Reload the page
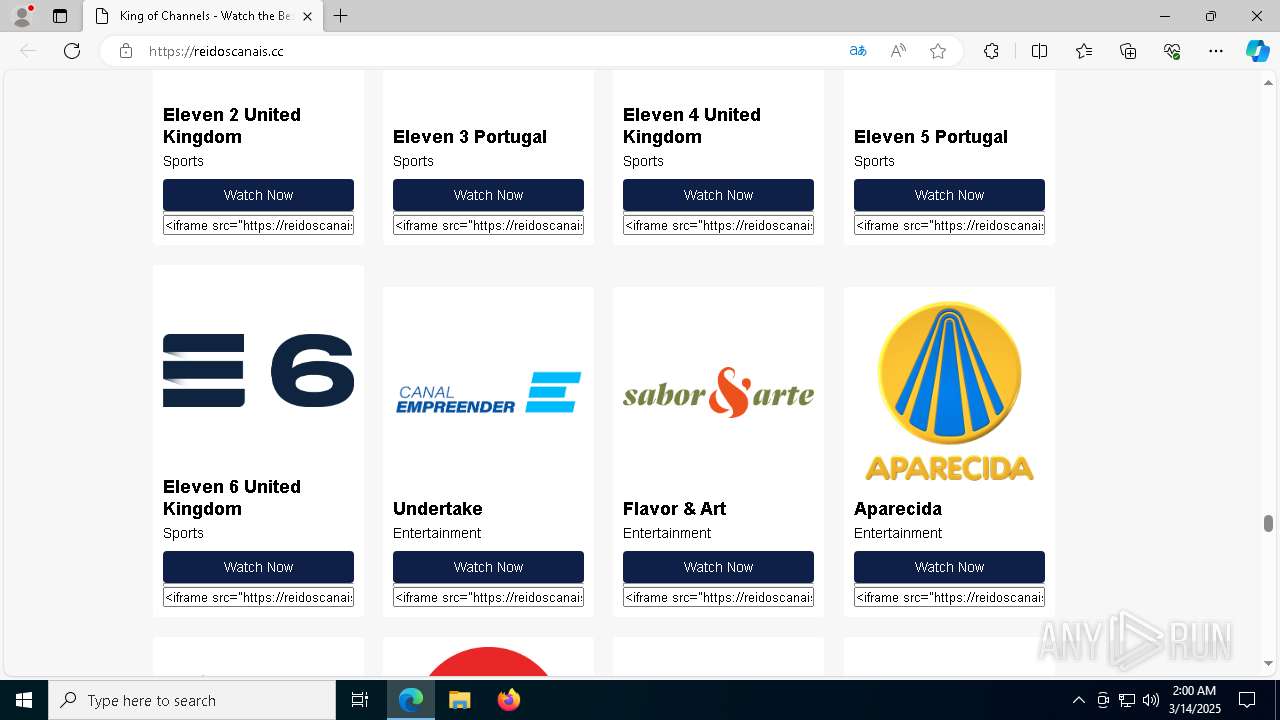This screenshot has height=720, width=1280. pyautogui.click(x=72, y=51)
